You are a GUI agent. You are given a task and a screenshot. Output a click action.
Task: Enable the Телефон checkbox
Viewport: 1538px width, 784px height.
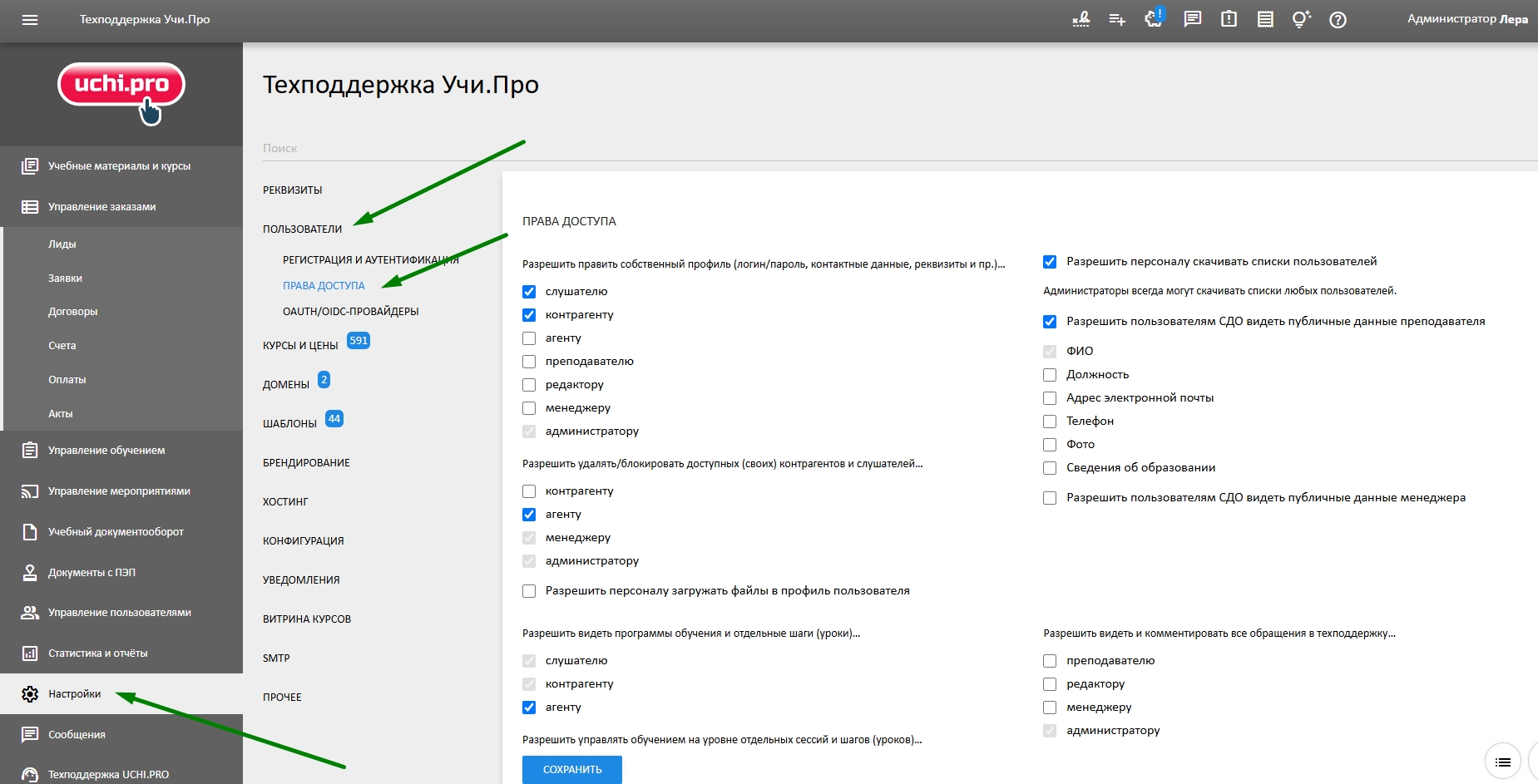click(x=1050, y=422)
